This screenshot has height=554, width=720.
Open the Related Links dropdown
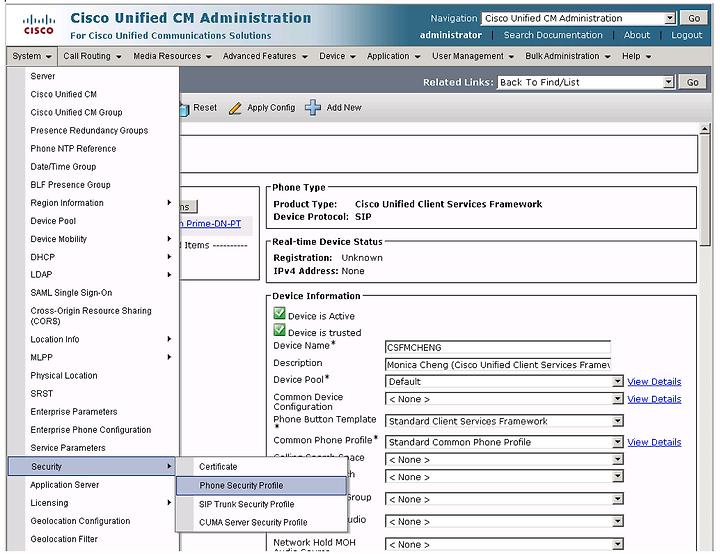669,82
